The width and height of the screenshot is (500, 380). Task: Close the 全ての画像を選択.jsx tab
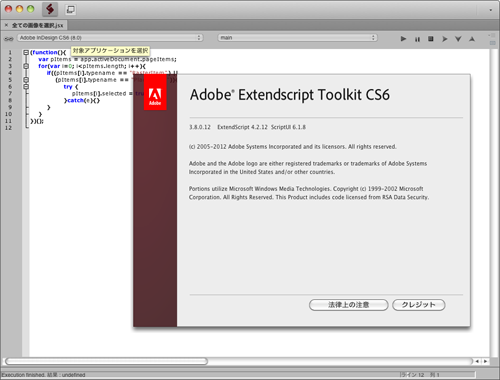coord(6,25)
